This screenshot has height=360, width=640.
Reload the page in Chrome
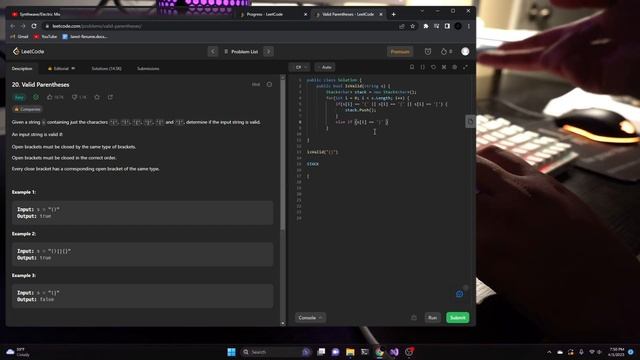click(x=34, y=26)
